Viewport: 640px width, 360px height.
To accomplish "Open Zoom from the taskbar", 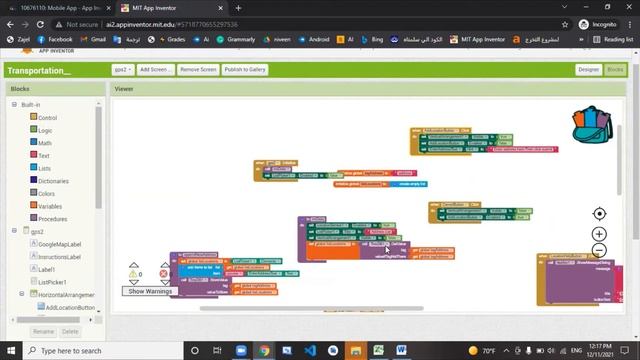I will pos(241,351).
